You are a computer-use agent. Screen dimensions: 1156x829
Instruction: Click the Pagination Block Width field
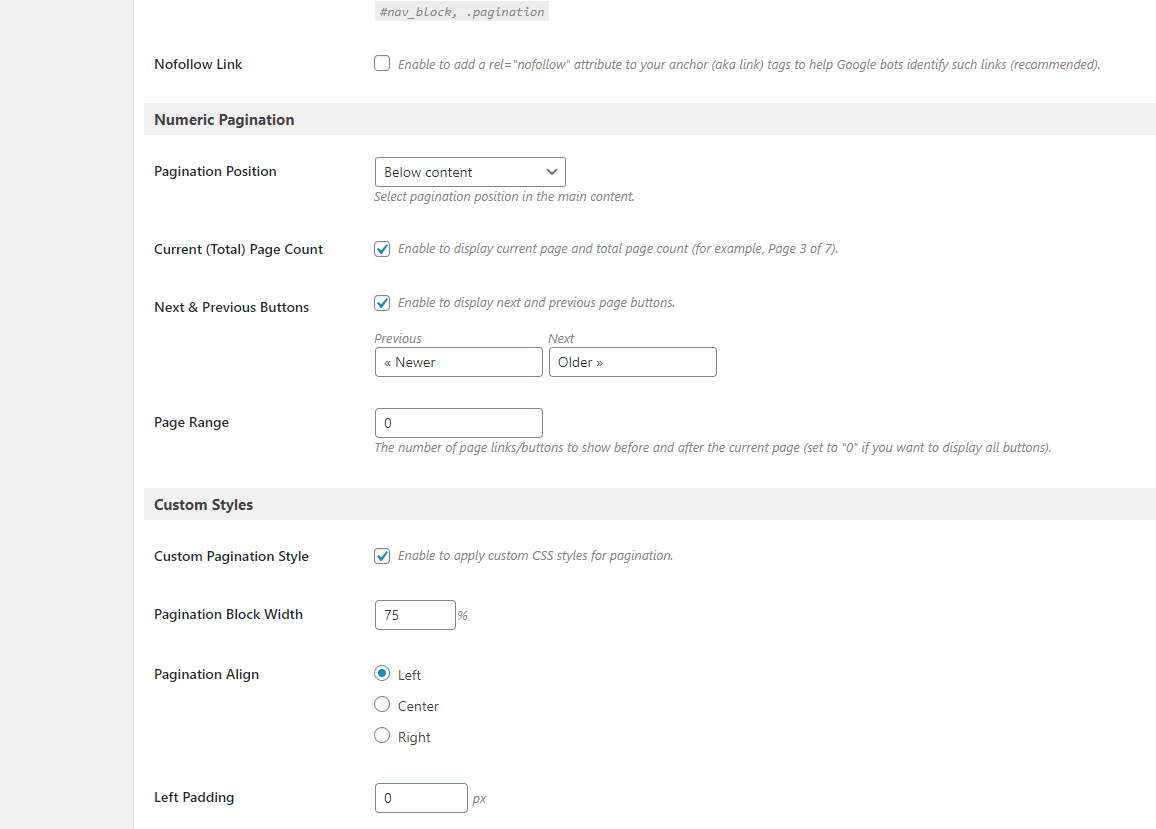pyautogui.click(x=415, y=615)
